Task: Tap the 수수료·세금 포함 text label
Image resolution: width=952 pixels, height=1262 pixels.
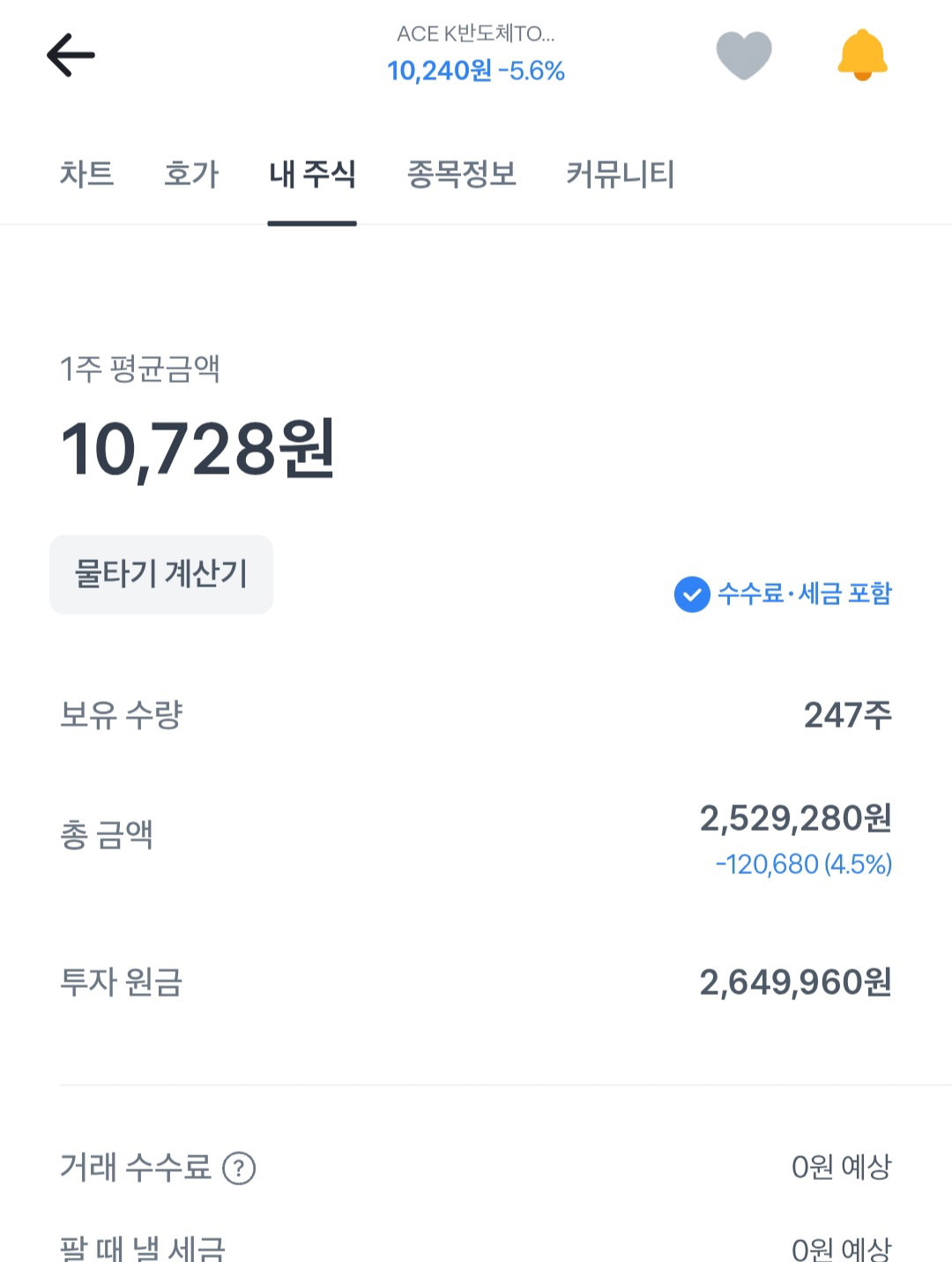Action: coord(805,594)
